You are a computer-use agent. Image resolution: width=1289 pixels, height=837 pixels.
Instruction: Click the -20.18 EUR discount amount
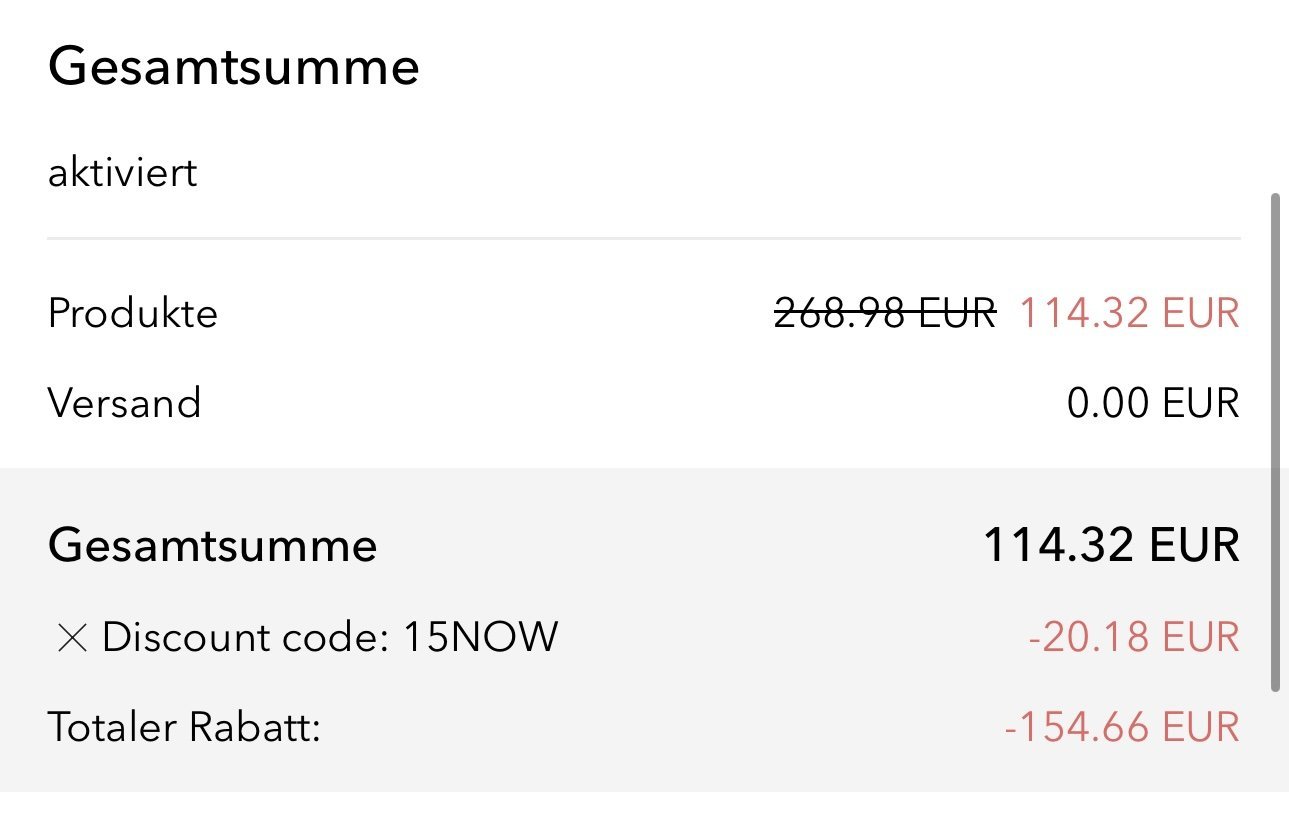point(1133,638)
